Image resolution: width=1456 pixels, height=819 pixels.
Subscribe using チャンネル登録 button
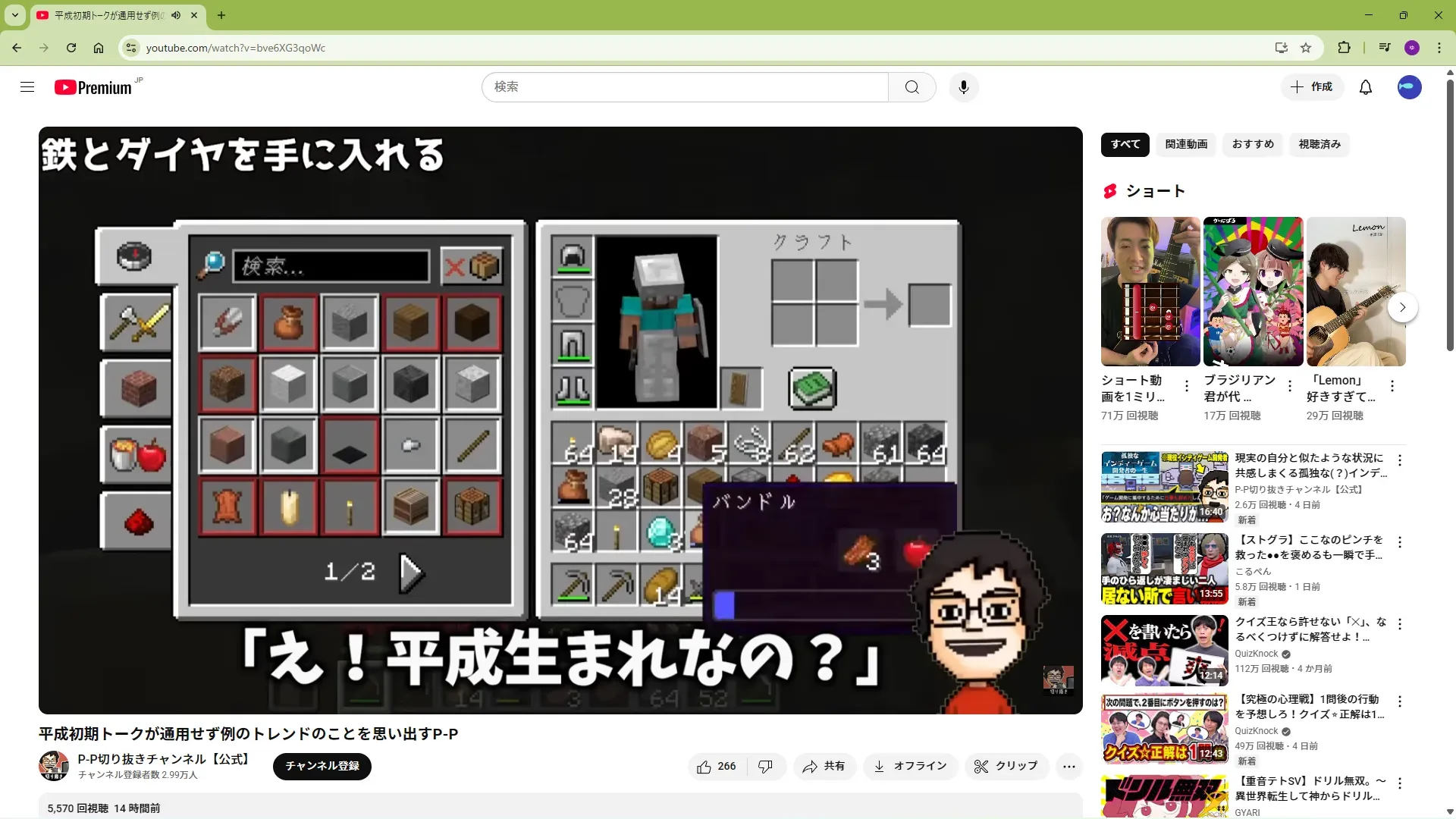pos(322,767)
